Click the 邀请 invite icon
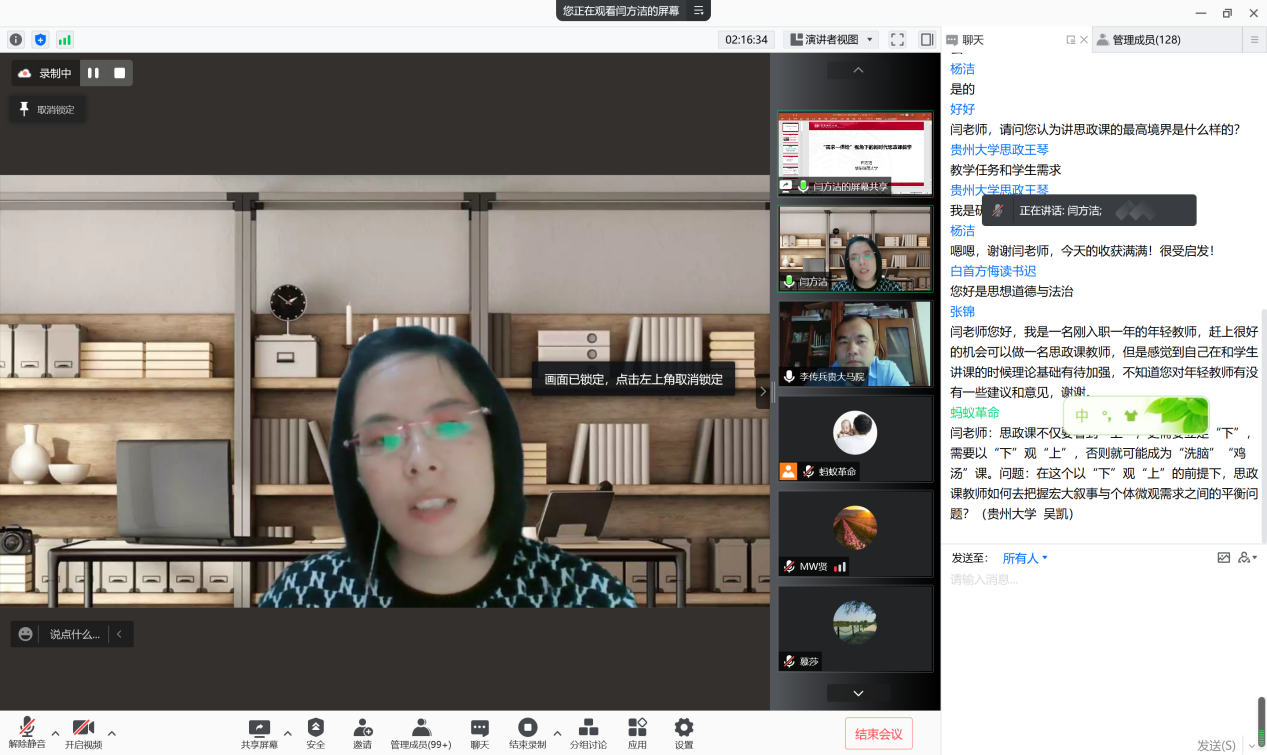The width and height of the screenshot is (1267, 755). tap(362, 728)
